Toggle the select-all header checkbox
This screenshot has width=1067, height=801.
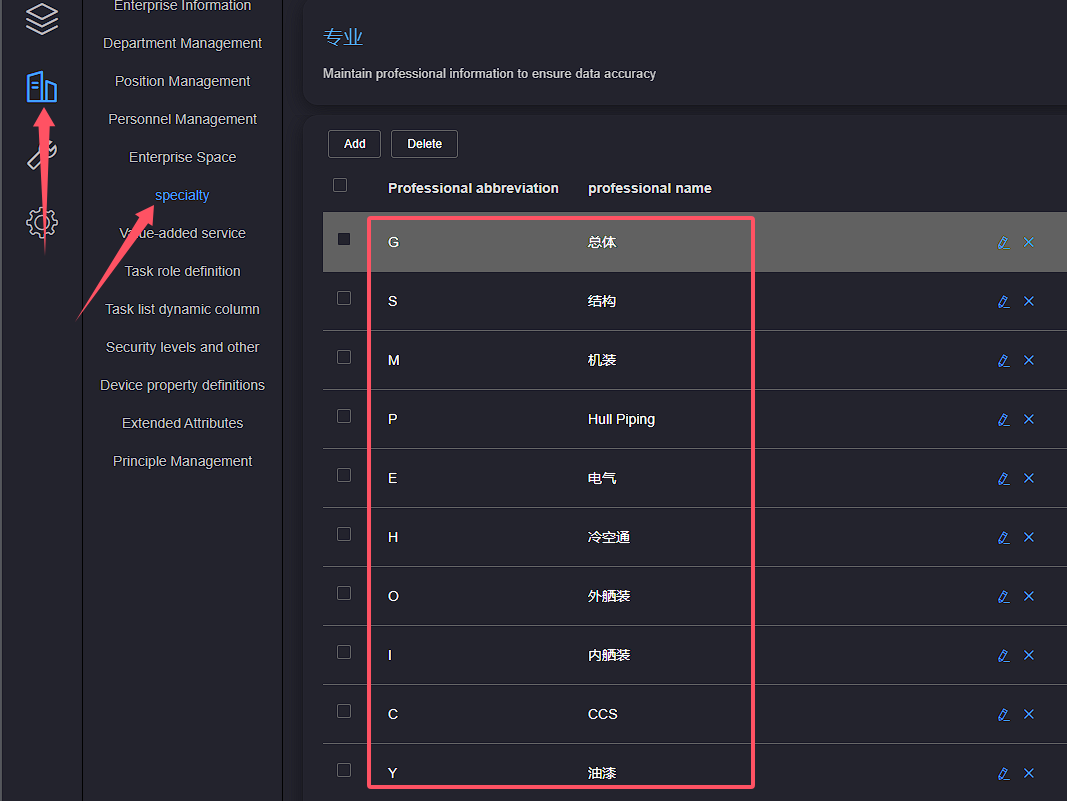pyautogui.click(x=340, y=185)
